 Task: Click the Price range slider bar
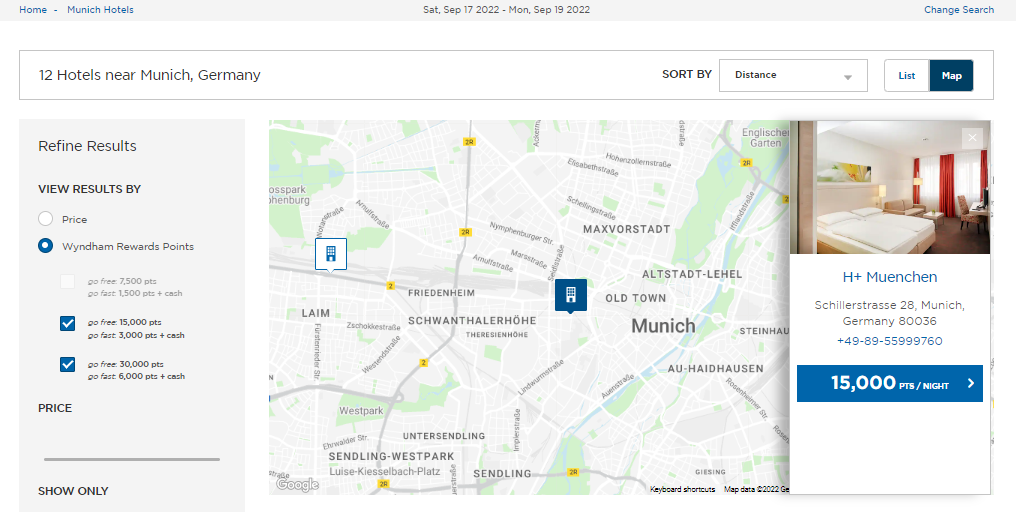pyautogui.click(x=132, y=460)
